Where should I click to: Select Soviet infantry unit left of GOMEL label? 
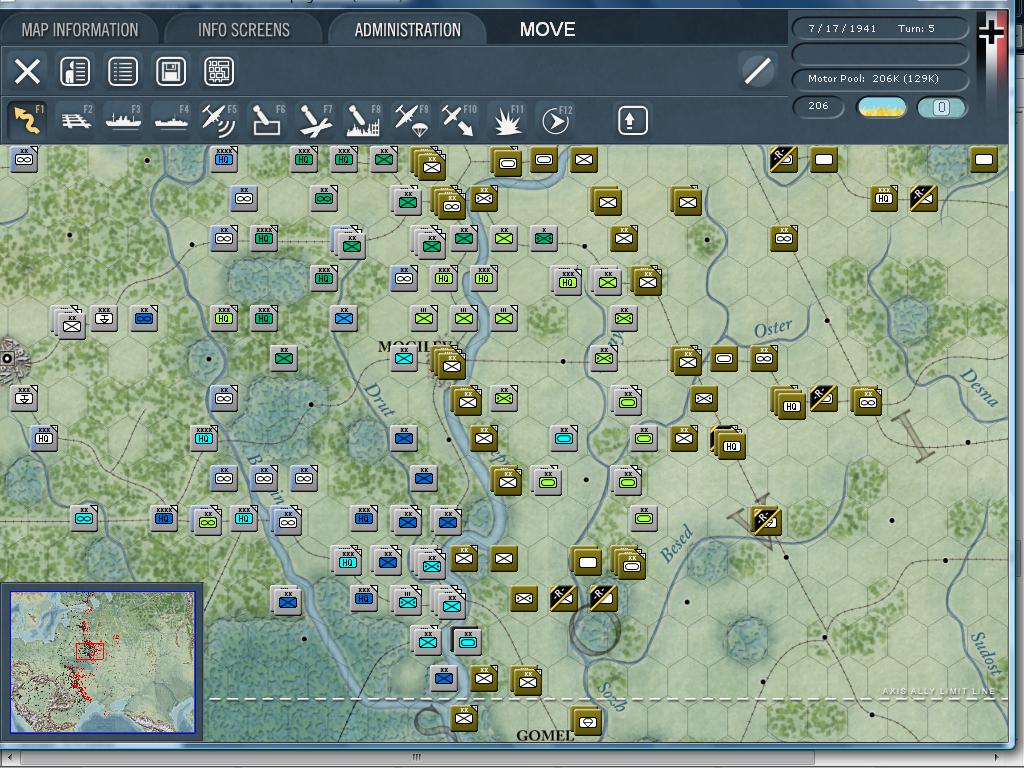464,718
